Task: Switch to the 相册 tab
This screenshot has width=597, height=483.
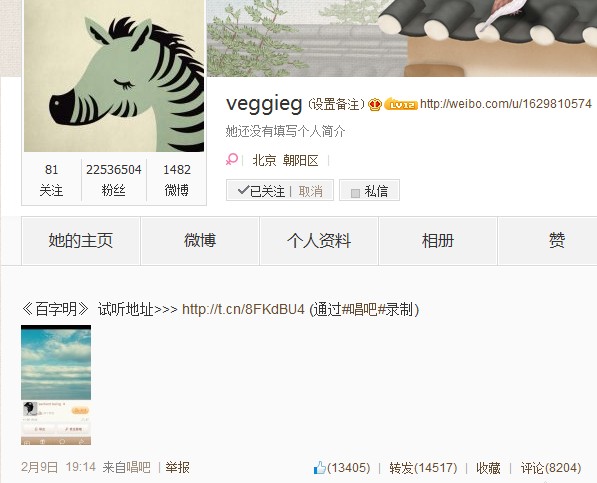Action: click(438, 241)
